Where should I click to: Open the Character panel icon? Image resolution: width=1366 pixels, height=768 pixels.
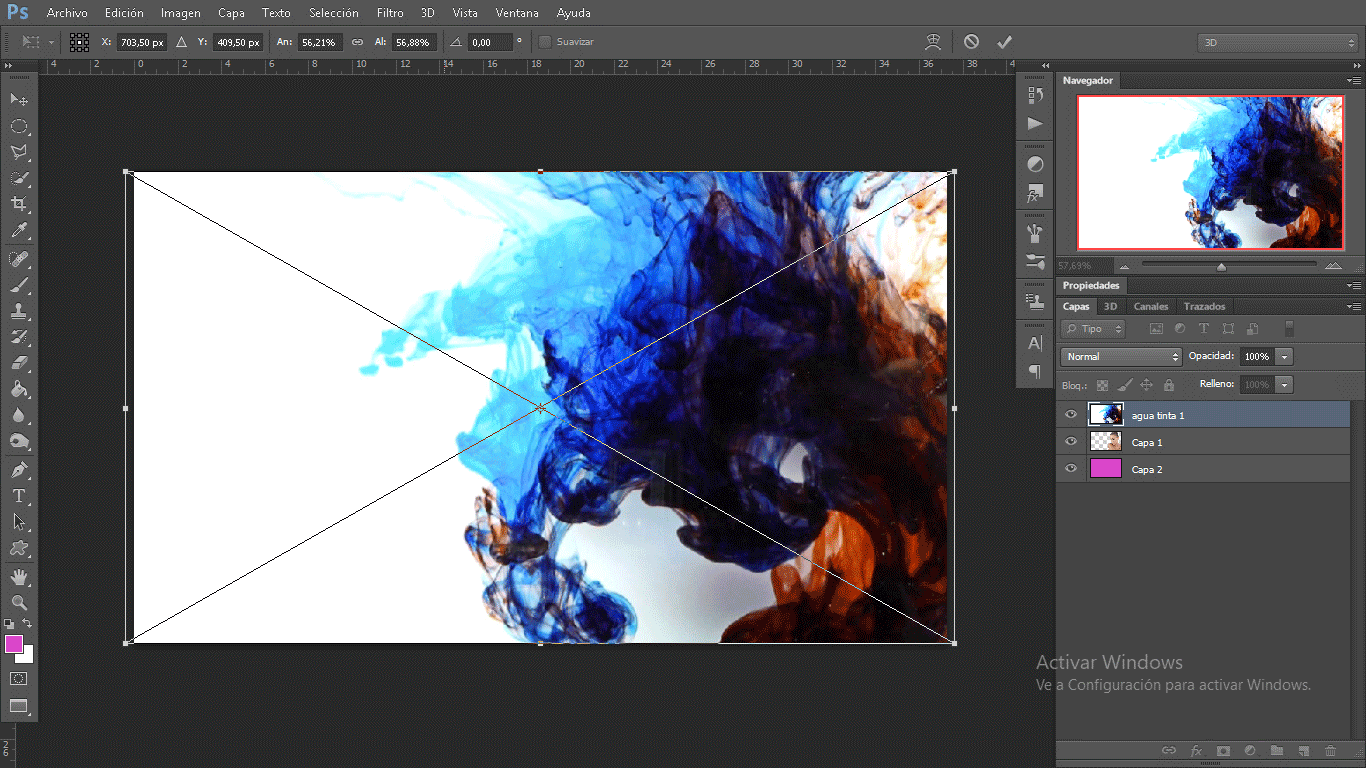click(1035, 343)
